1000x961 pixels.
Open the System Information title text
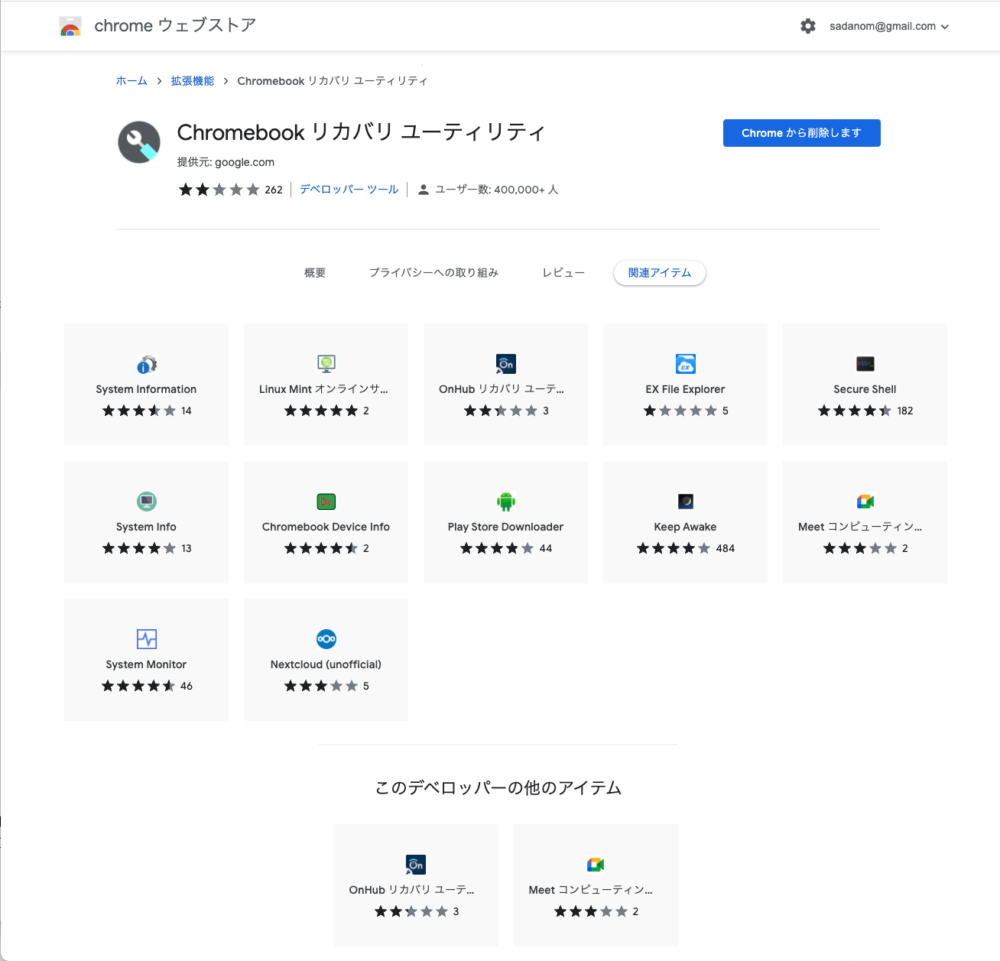tap(146, 389)
